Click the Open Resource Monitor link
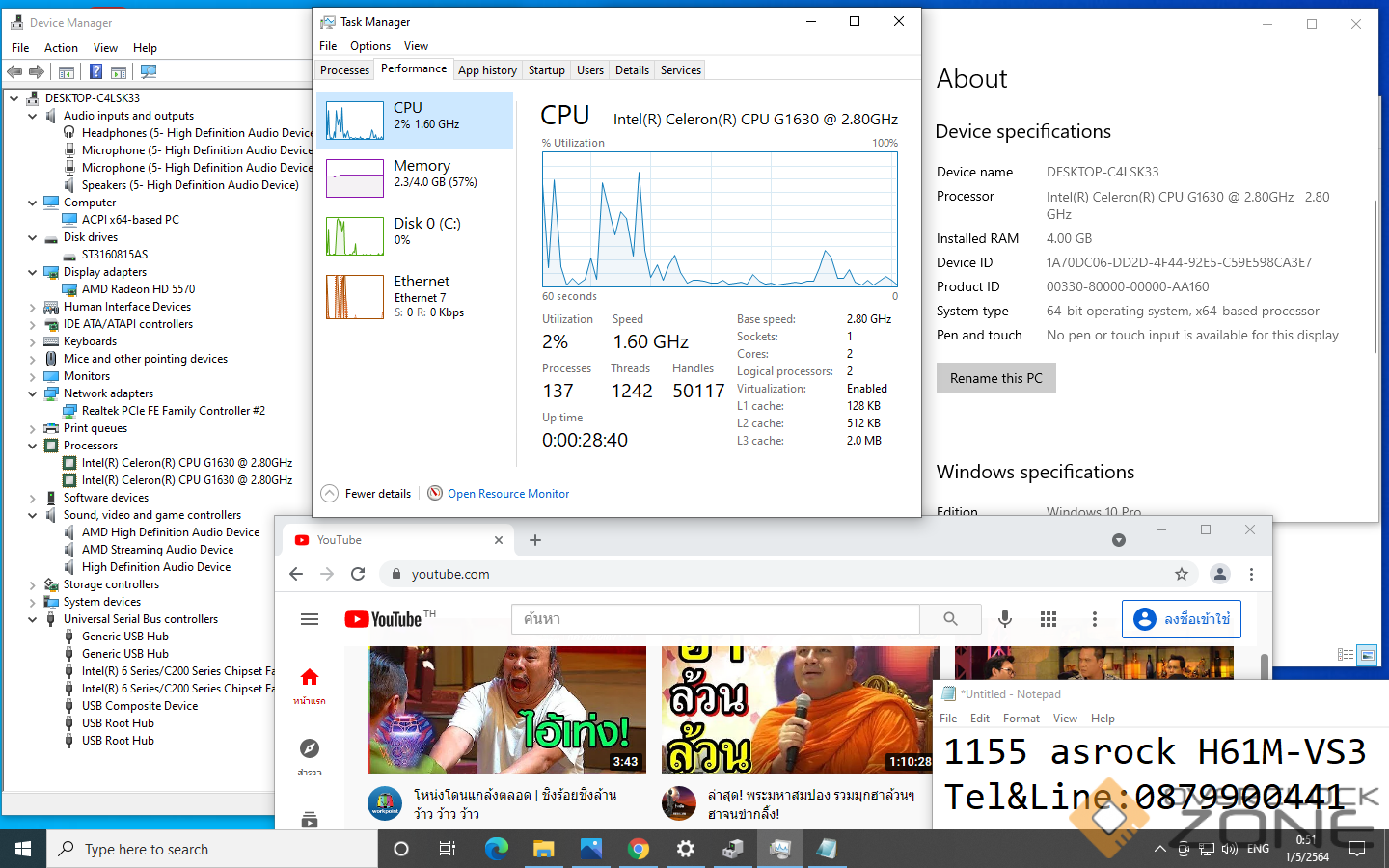This screenshot has height=868, width=1389. coord(508,494)
